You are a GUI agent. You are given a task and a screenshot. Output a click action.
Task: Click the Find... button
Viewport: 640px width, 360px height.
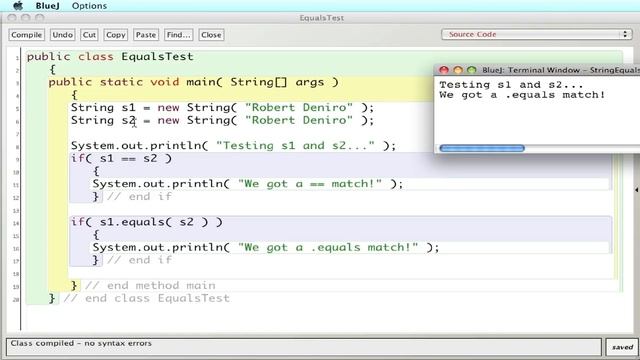pos(178,35)
